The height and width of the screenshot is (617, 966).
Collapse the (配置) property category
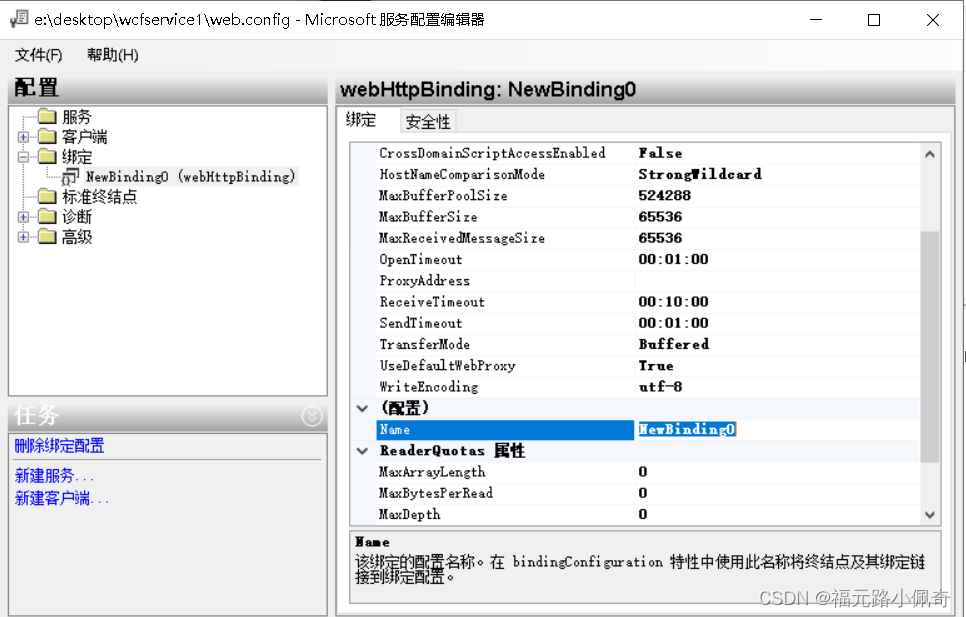(x=362, y=408)
